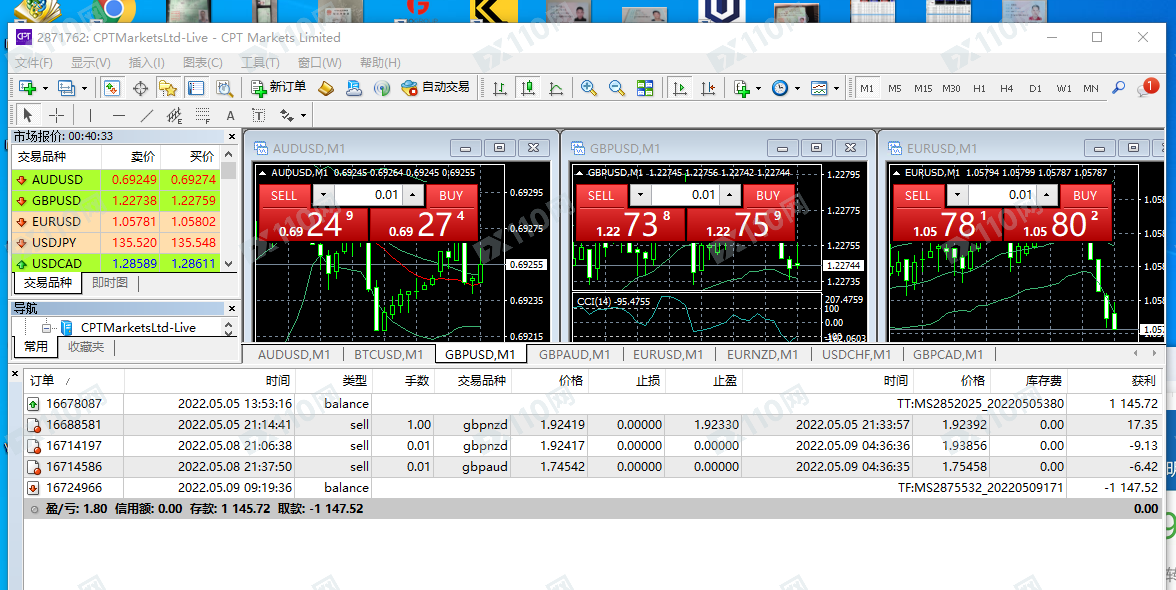Switch to the EURUSD,M1 chart tab
1176x590 pixels.
click(x=668, y=354)
